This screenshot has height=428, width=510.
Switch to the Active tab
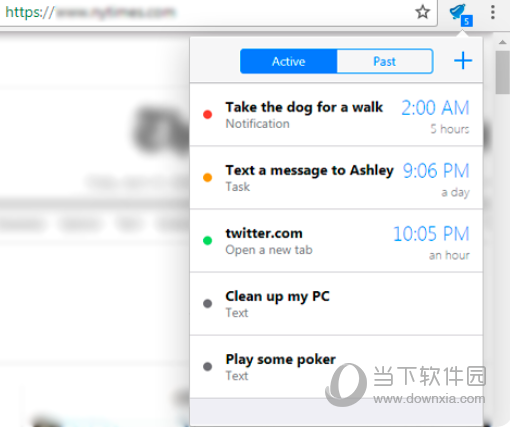click(289, 61)
